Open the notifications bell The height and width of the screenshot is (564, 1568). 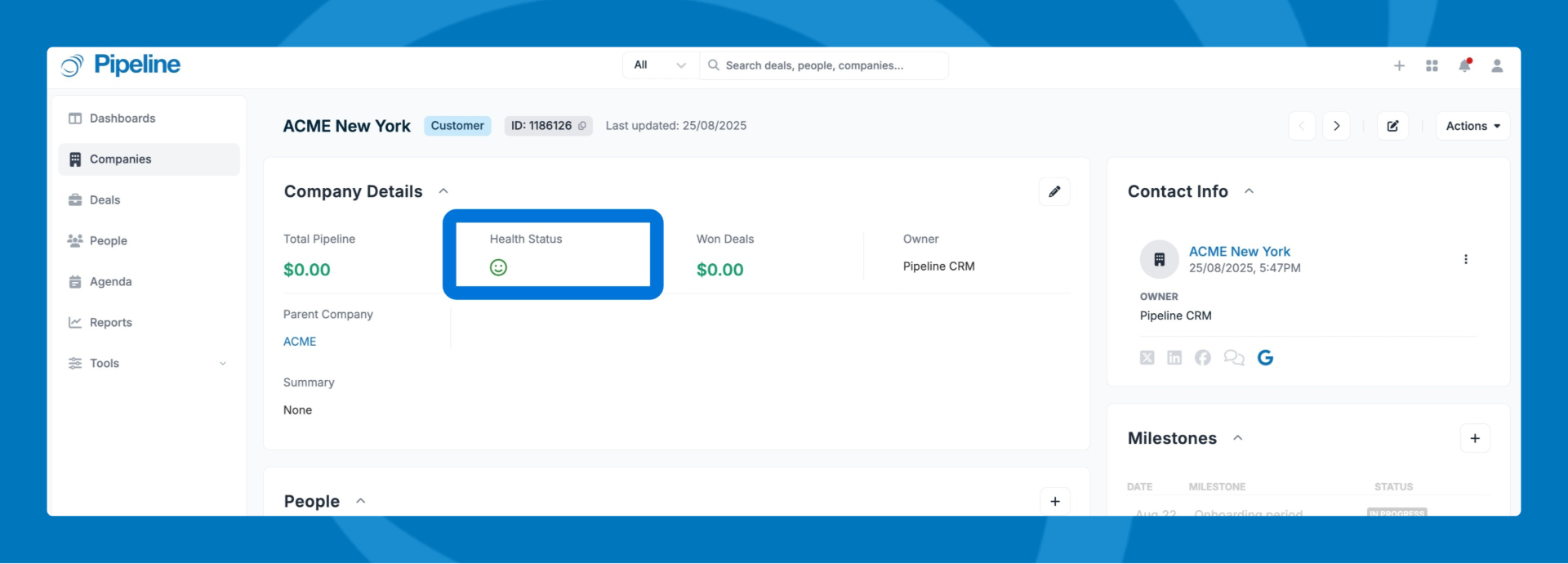1465,65
